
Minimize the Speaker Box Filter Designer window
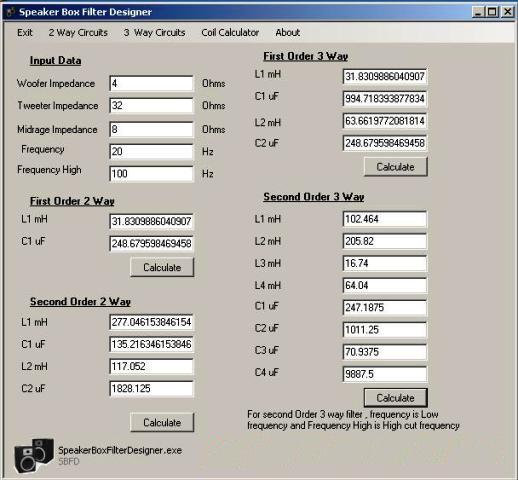click(x=478, y=12)
